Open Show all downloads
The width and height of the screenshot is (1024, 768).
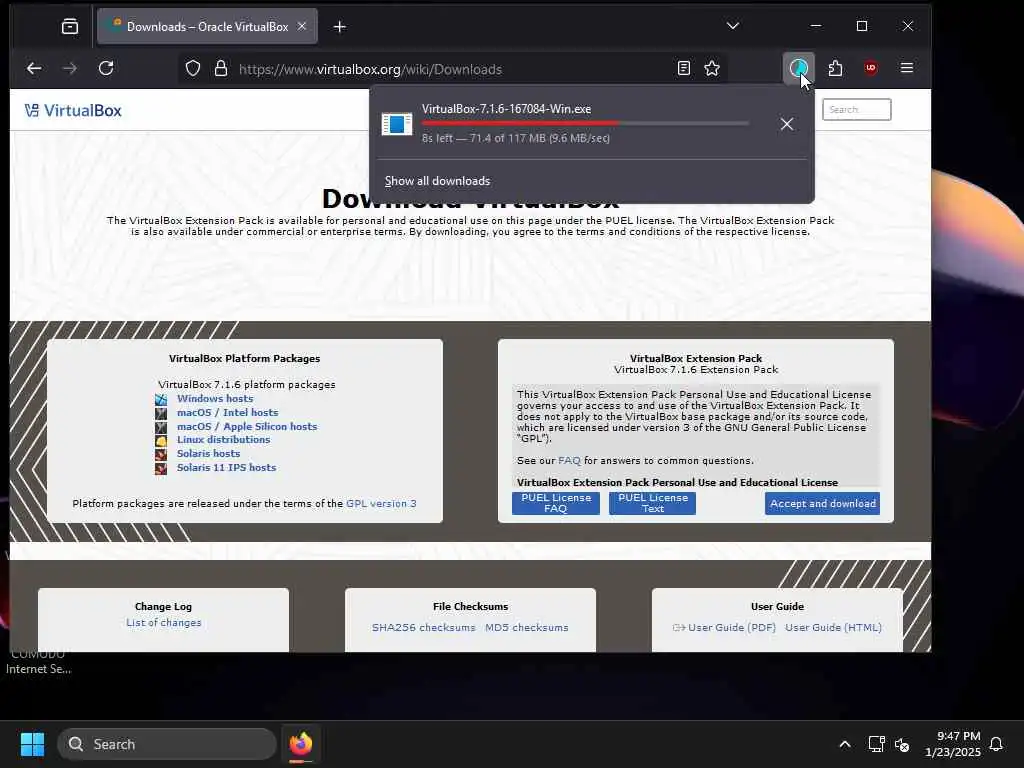pos(437,181)
